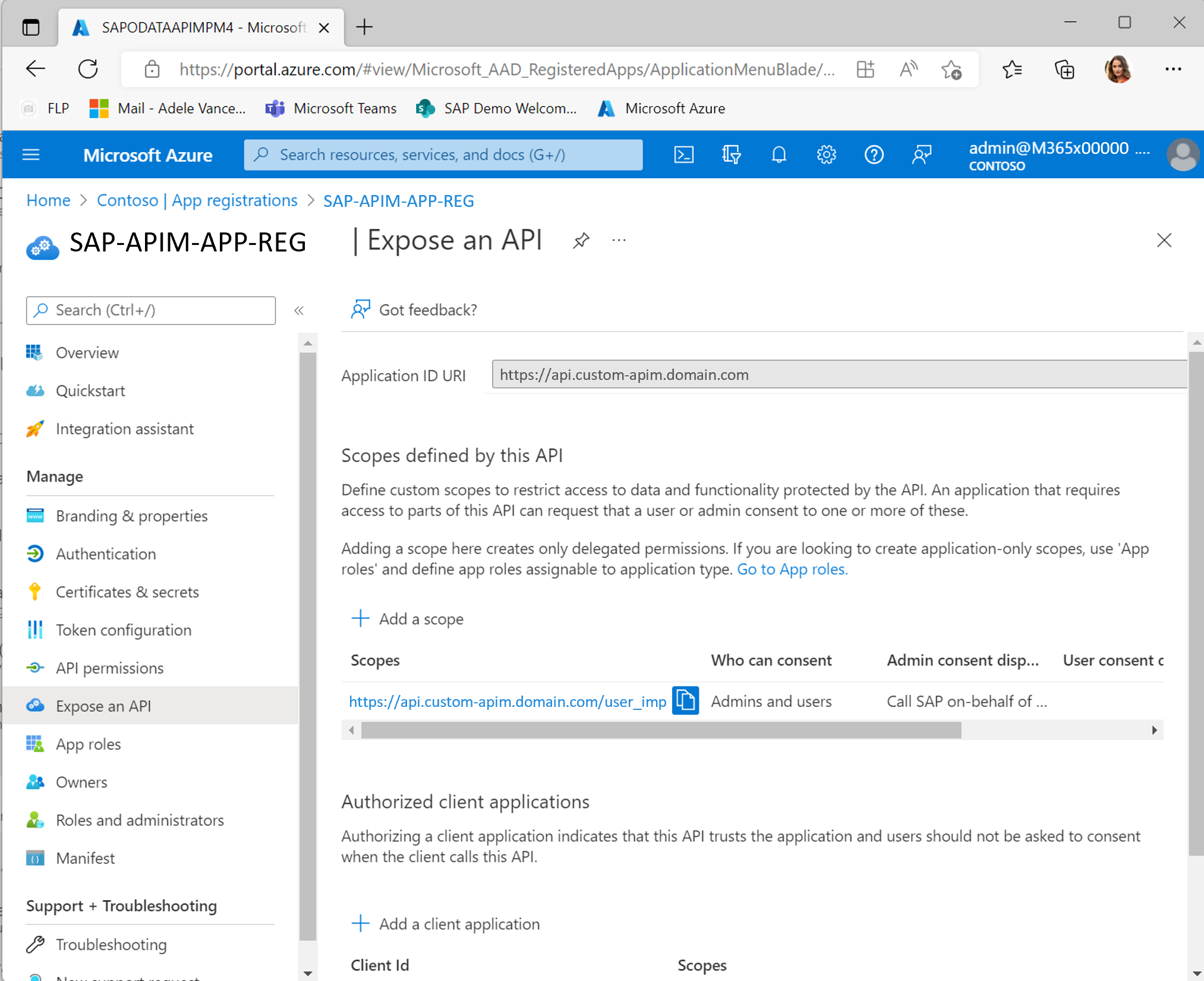Viewport: 1204px width, 981px height.
Task: Select the API permissions icon
Action: pyautogui.click(x=35, y=667)
